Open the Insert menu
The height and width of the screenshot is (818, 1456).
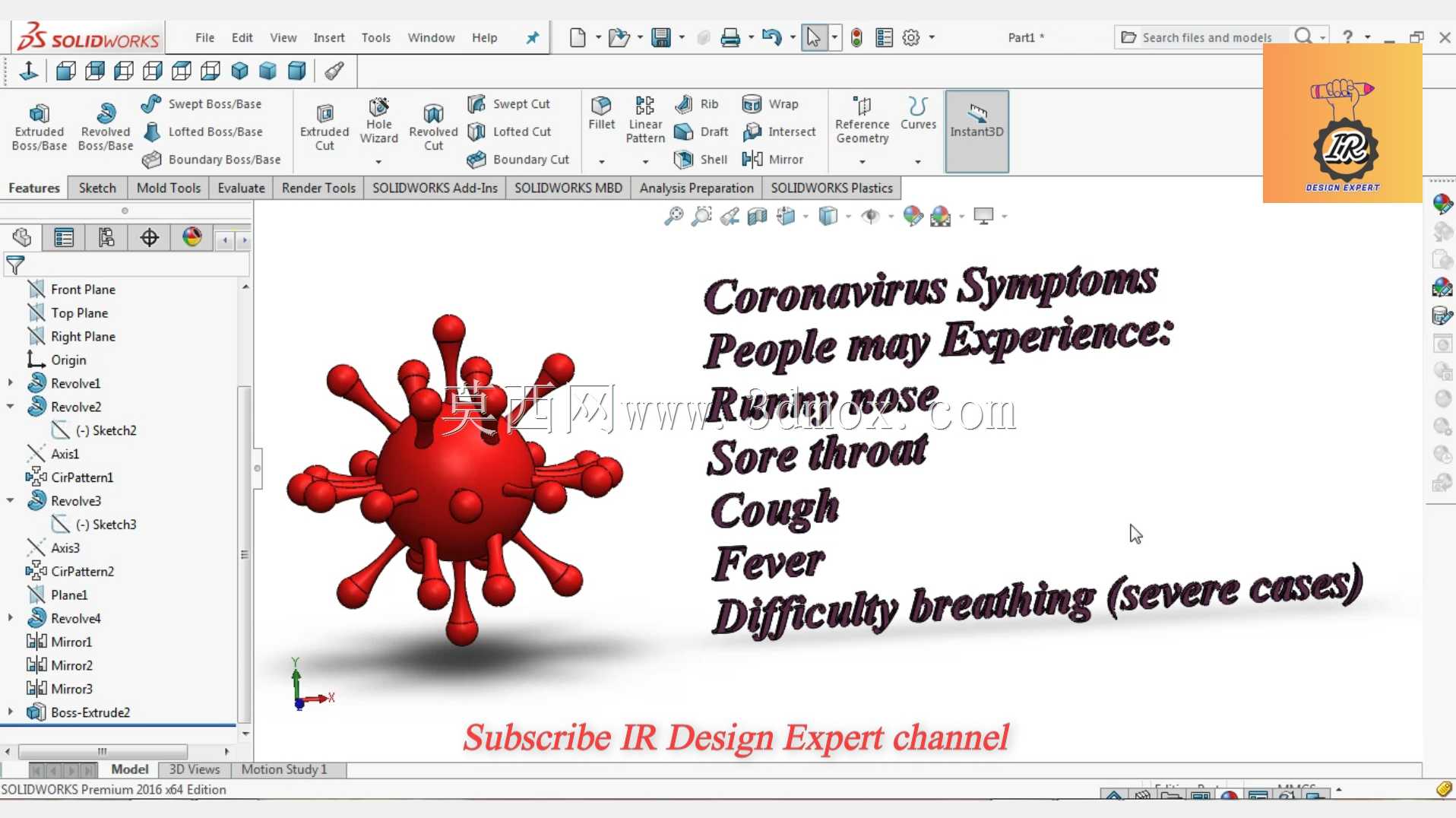328,38
